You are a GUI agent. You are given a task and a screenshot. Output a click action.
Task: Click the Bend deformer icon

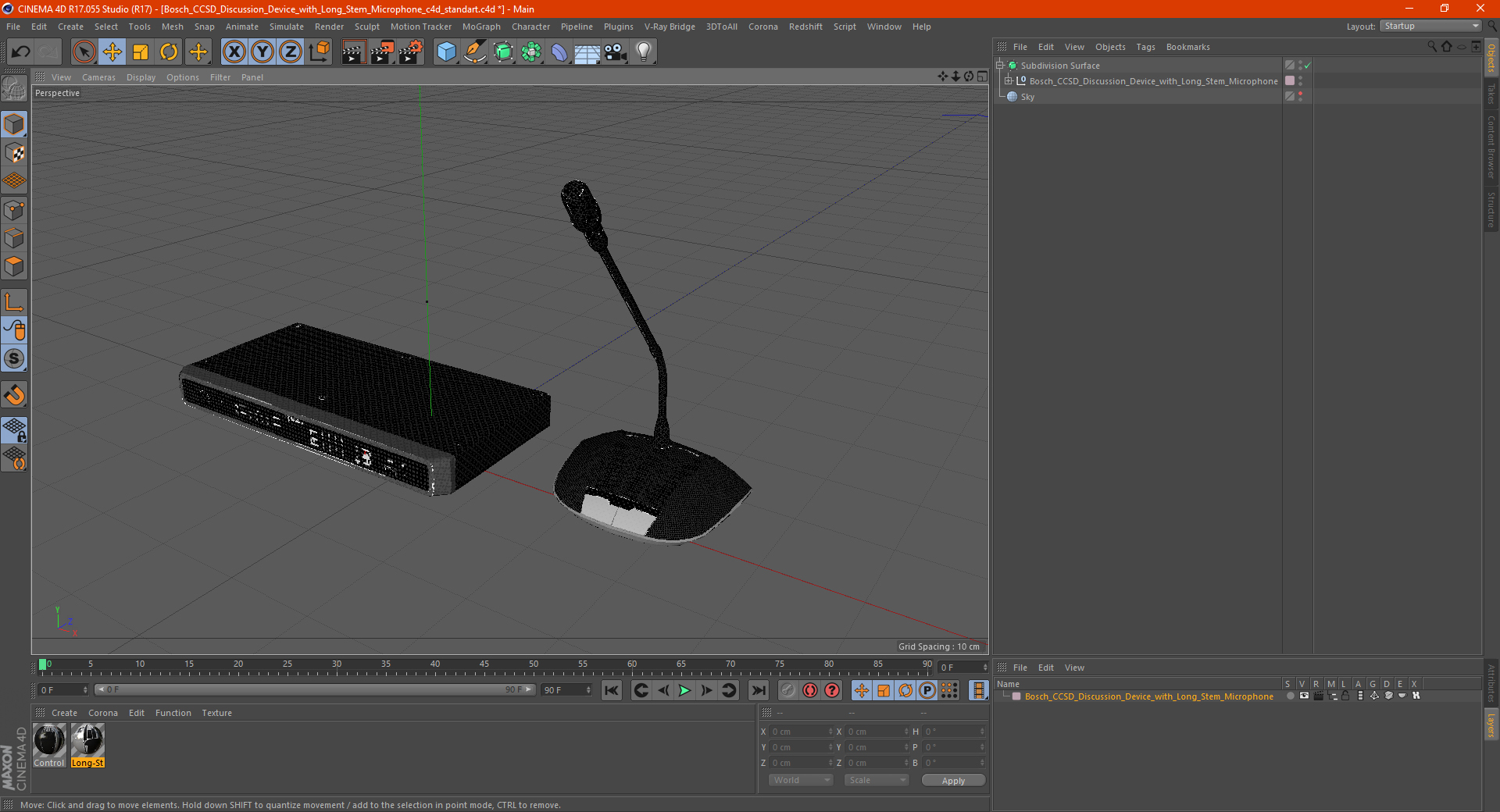[x=559, y=52]
